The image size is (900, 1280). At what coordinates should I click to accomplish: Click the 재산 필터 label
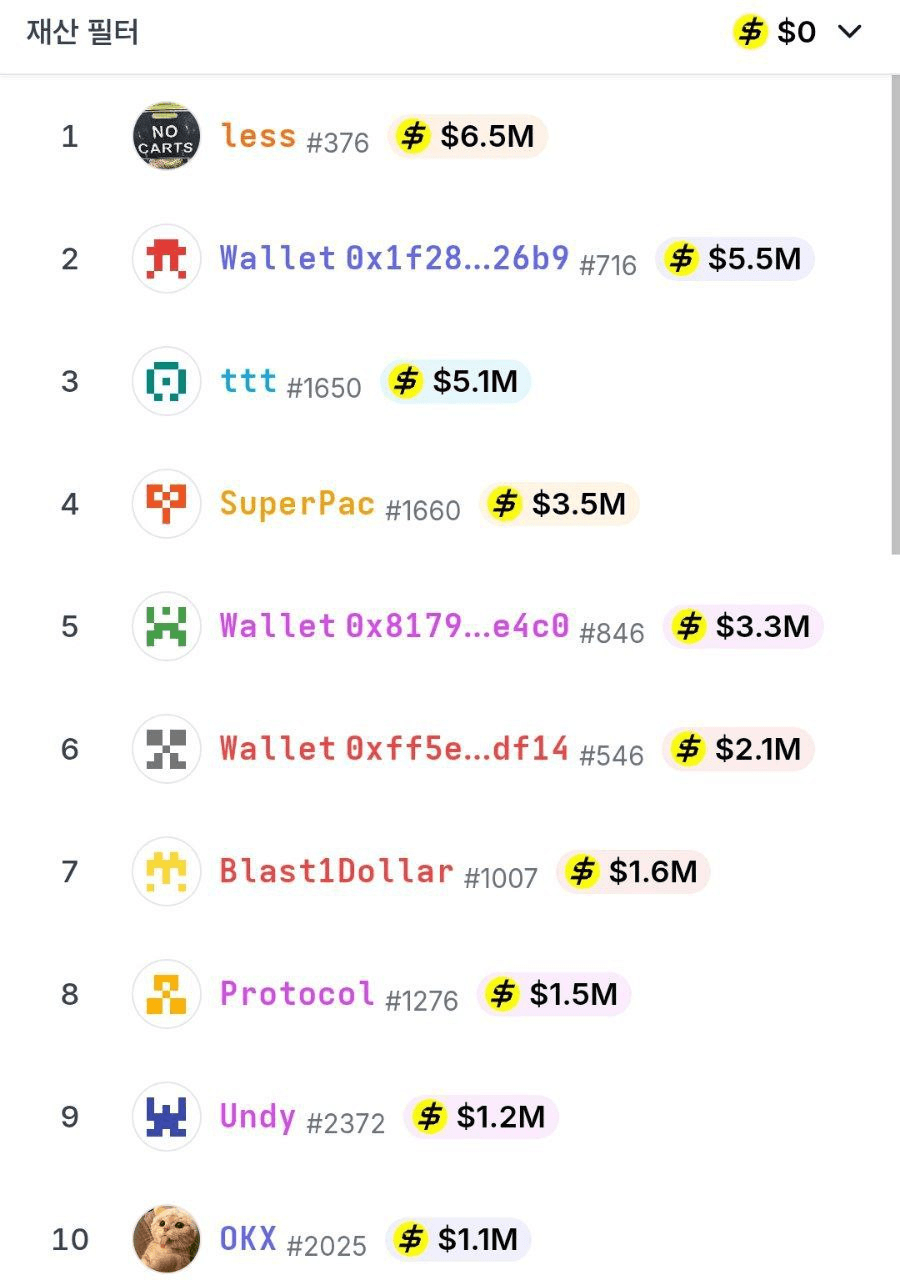tap(82, 32)
